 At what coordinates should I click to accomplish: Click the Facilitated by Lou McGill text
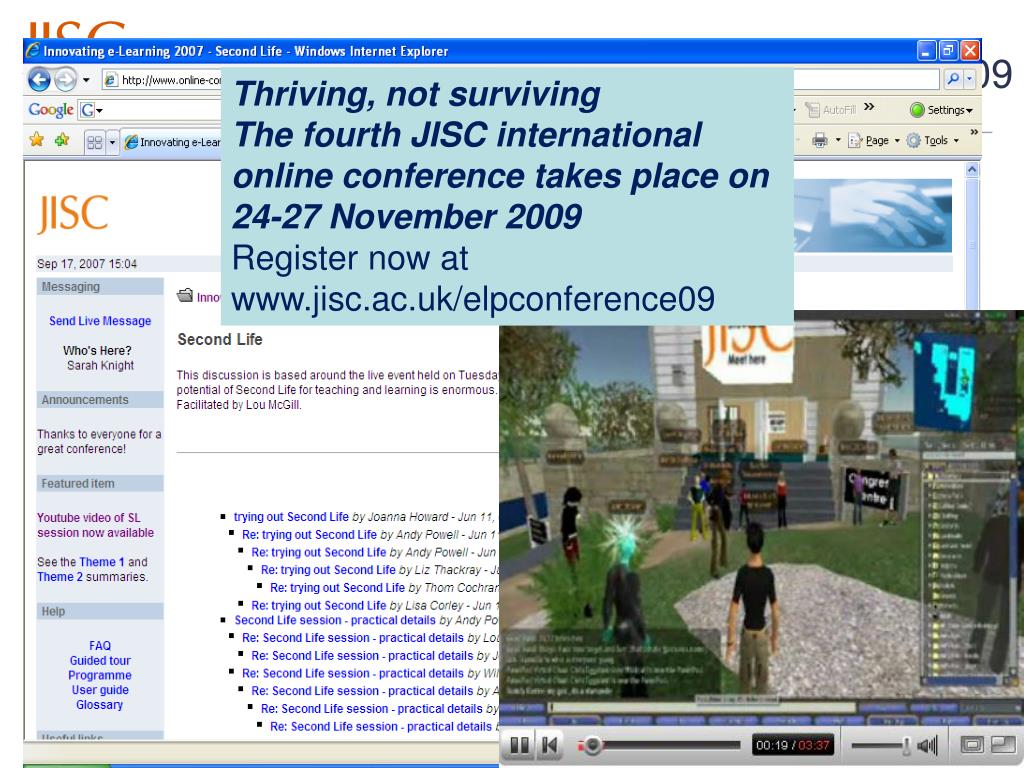[239, 405]
